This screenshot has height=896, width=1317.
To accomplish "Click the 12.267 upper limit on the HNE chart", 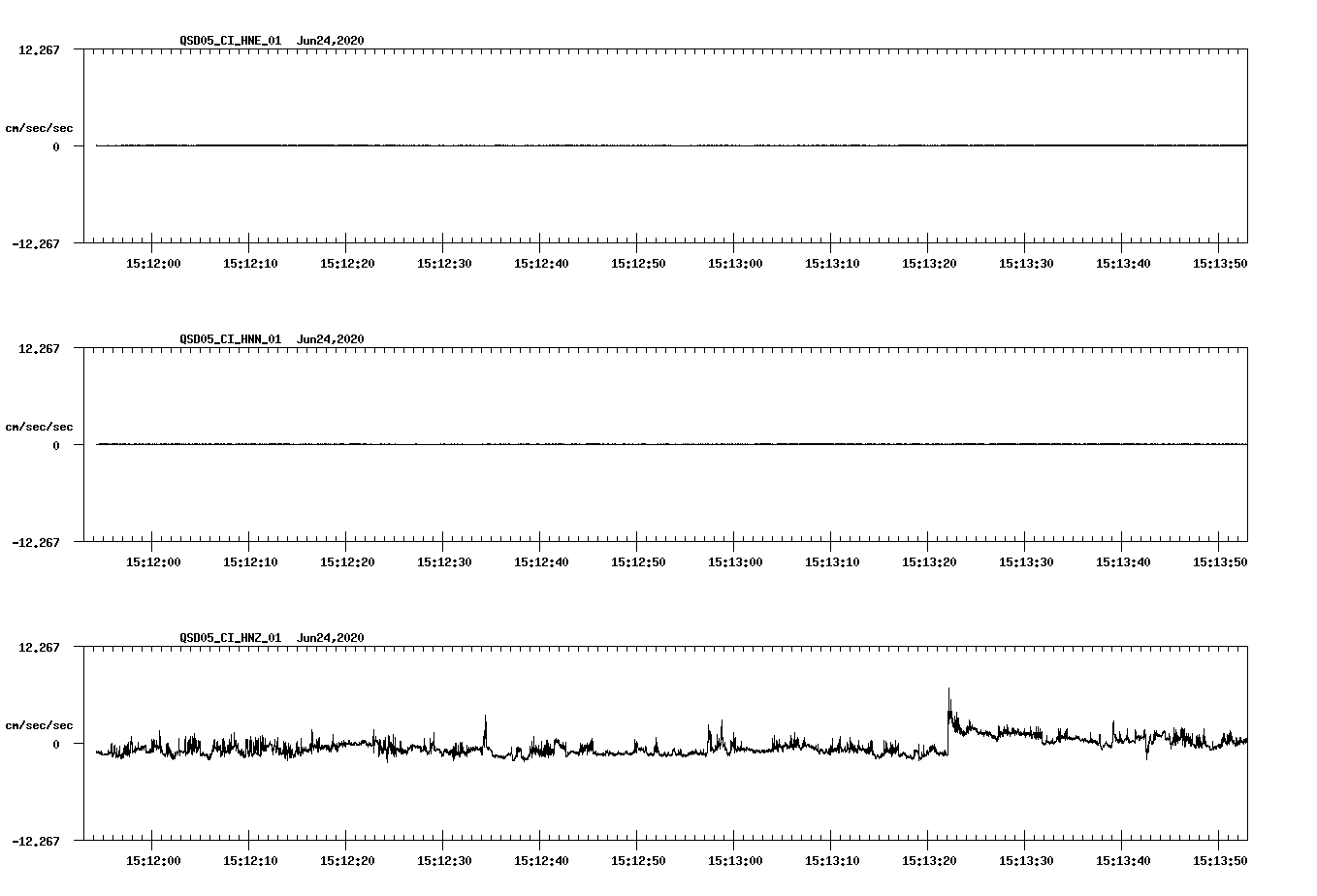I will pos(39,49).
